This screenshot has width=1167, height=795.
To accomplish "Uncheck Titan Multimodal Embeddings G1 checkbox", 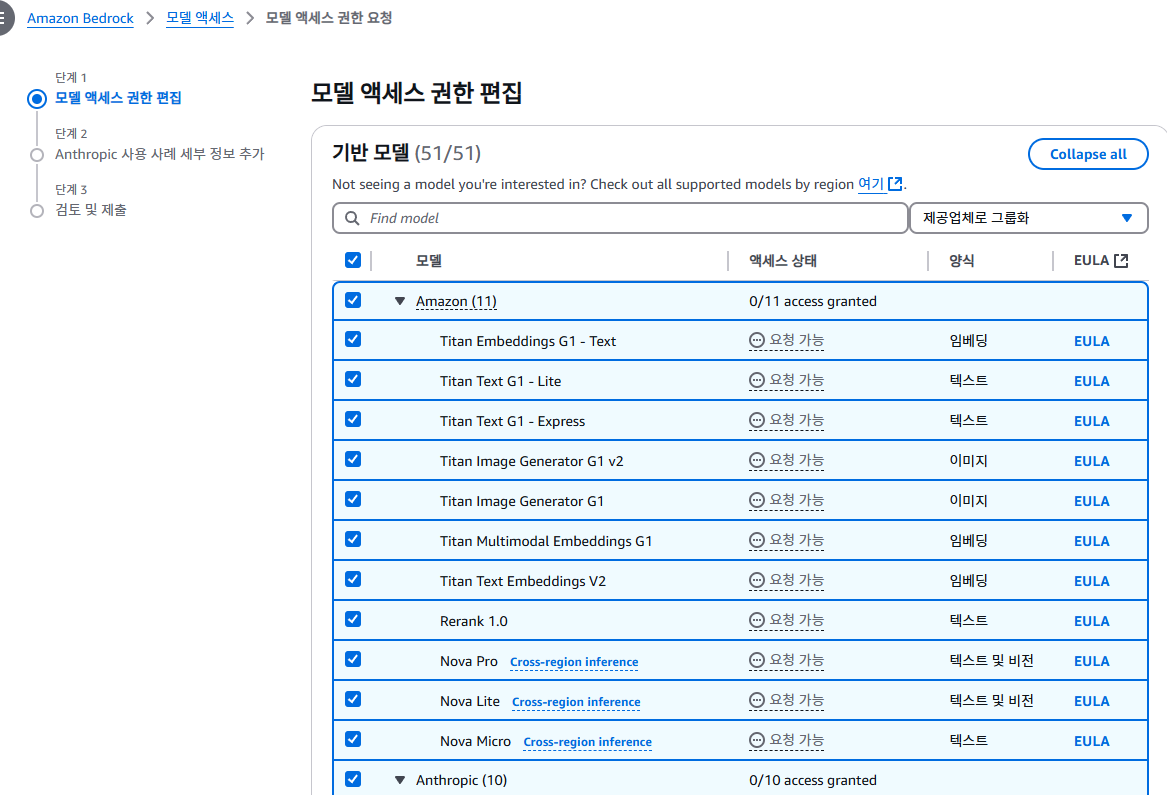I will 353,540.
